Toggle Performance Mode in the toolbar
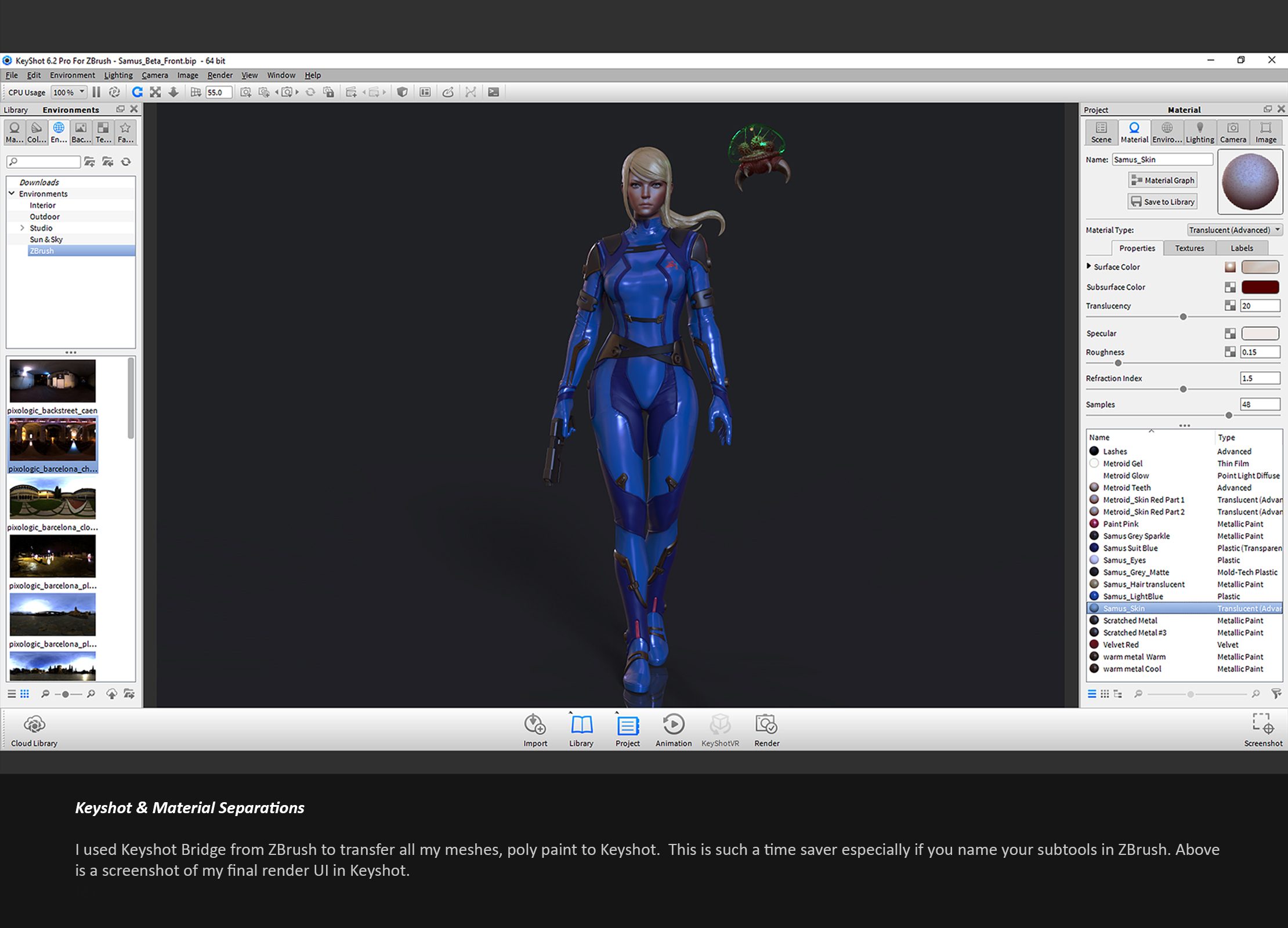This screenshot has width=1288, height=928. click(x=114, y=92)
